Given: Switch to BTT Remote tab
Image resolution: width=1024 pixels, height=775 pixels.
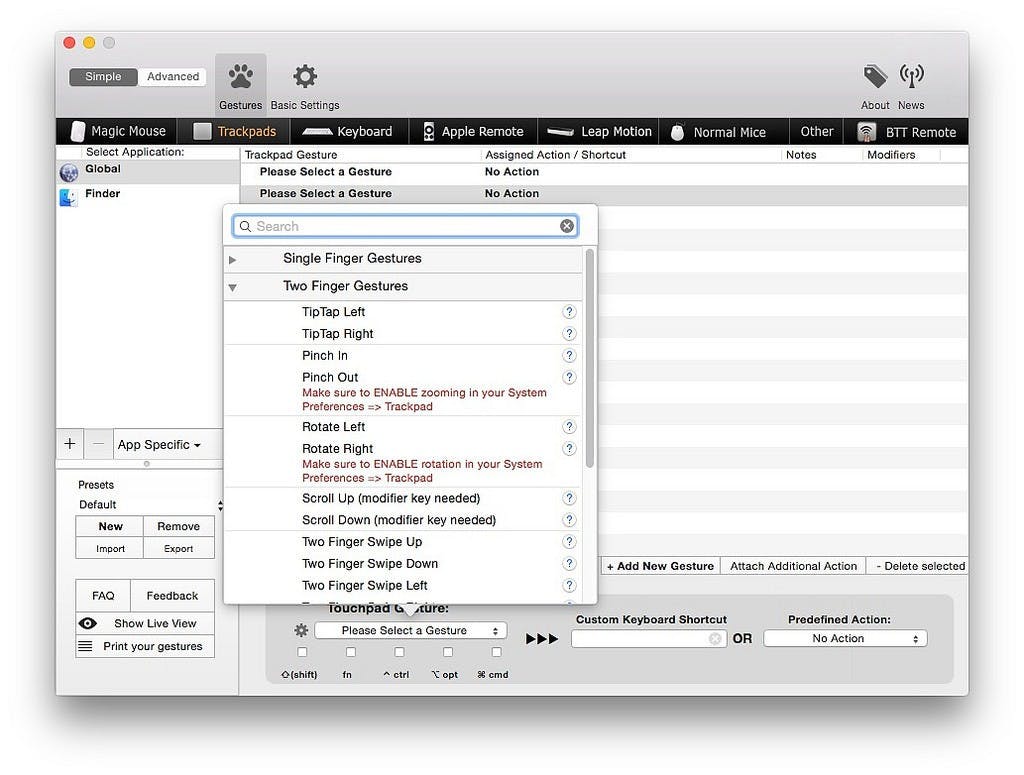Looking at the screenshot, I should click(906, 132).
